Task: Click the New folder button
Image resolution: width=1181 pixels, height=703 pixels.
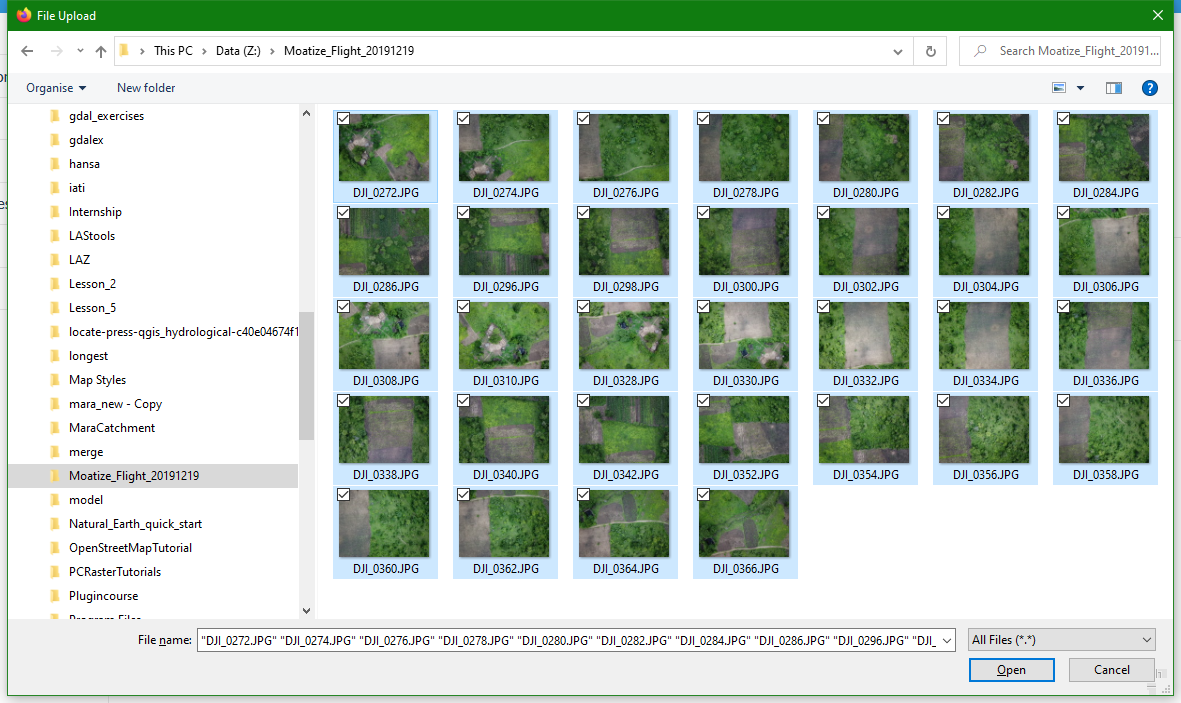Action: (146, 88)
